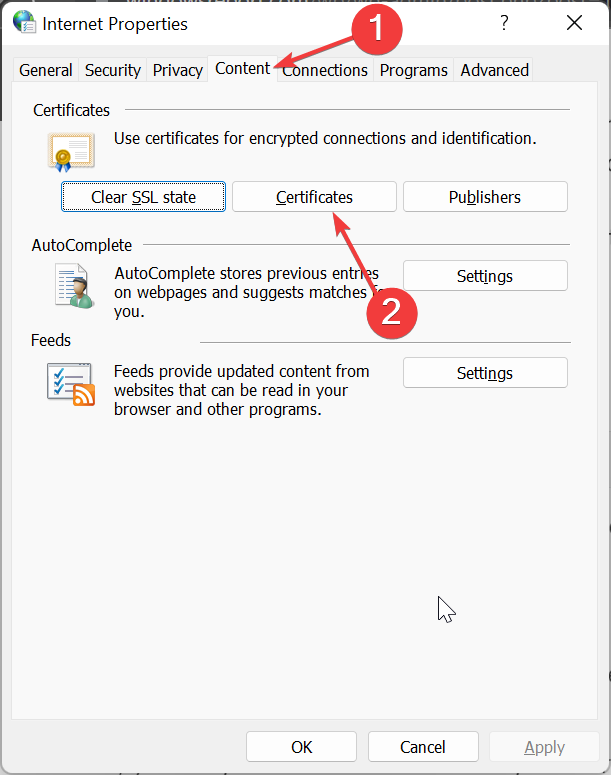The height and width of the screenshot is (775, 611).
Task: Open AutoComplete Settings
Action: click(x=485, y=276)
